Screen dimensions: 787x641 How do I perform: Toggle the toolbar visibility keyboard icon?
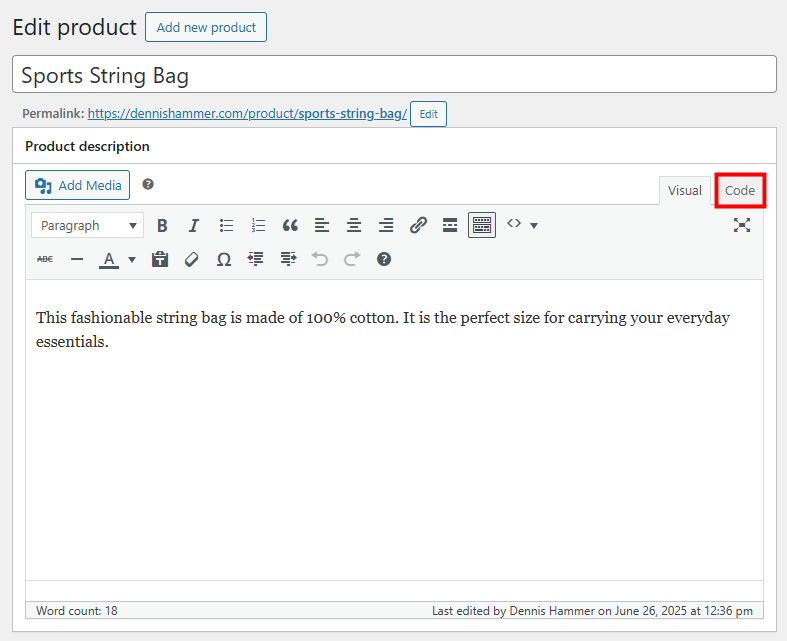[x=482, y=226]
